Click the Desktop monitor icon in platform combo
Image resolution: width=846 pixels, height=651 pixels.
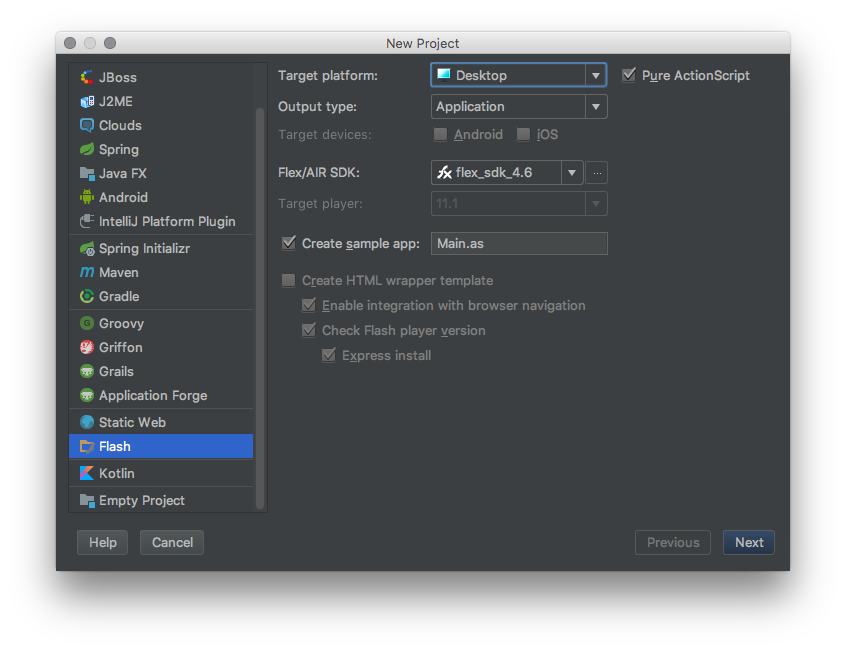point(444,74)
